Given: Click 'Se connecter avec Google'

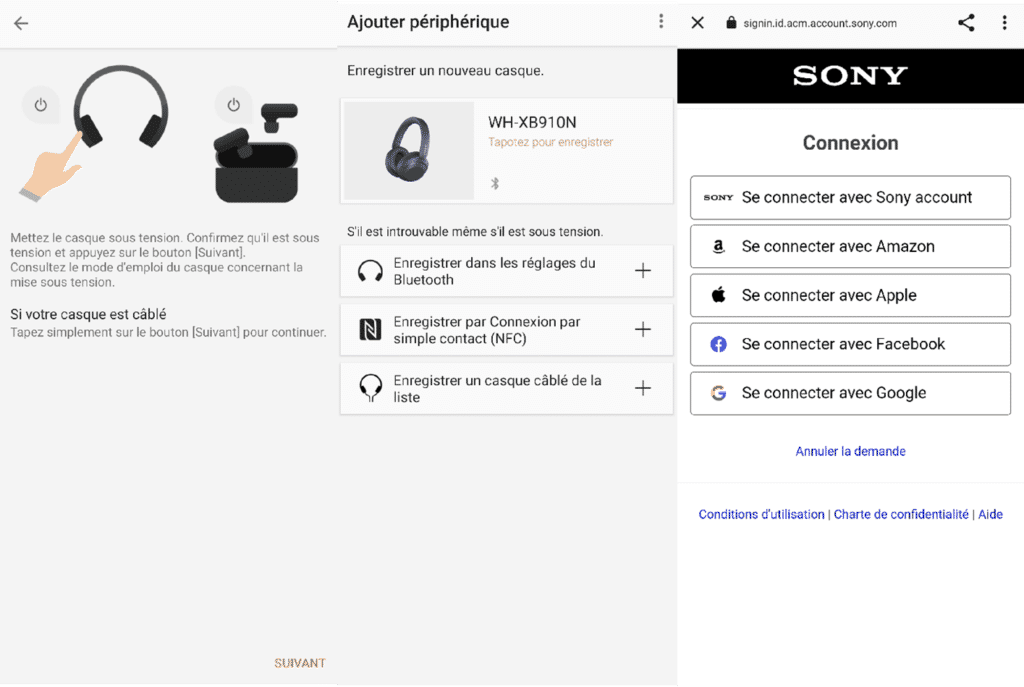Looking at the screenshot, I should (x=850, y=393).
